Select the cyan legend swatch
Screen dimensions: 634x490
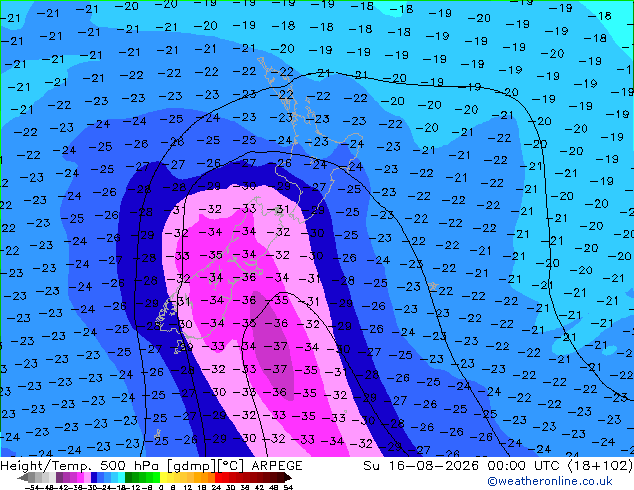click(121, 477)
